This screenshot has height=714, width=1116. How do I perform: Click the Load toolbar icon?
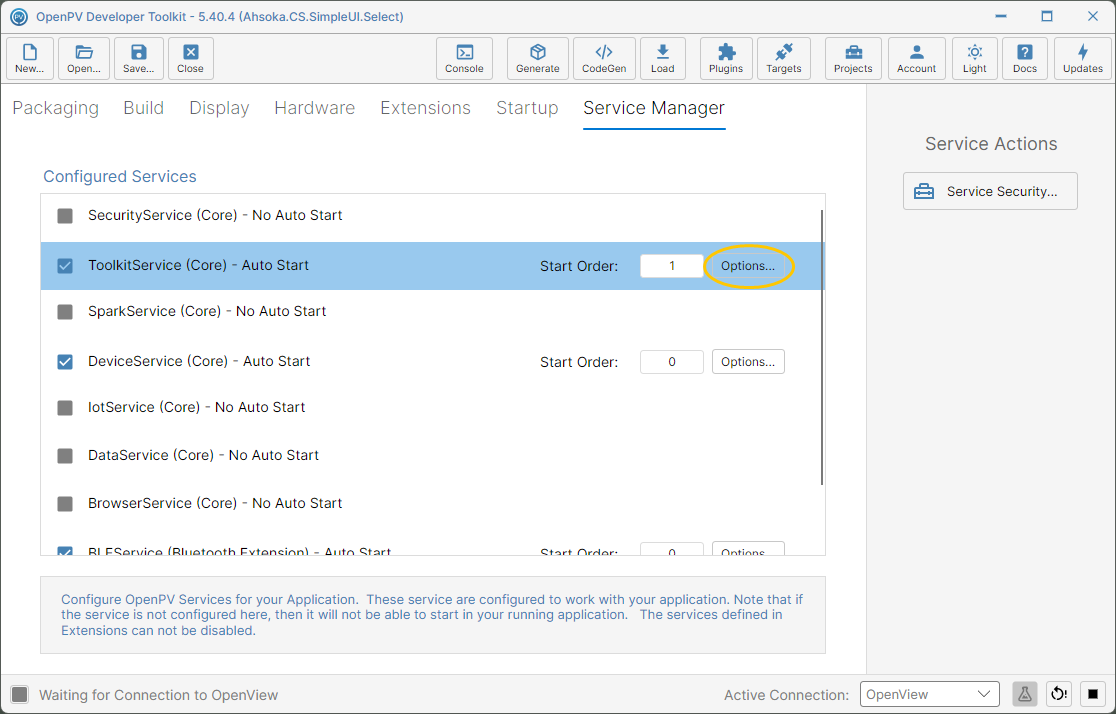click(663, 58)
